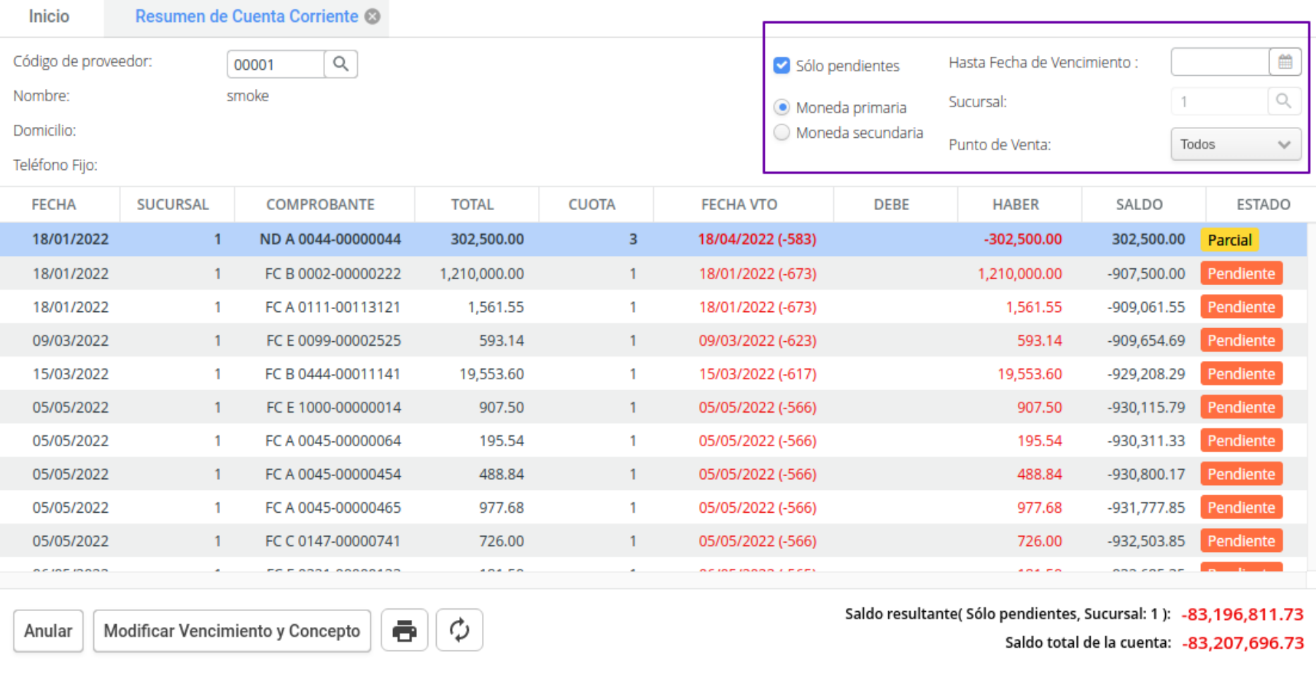Select the Moneda secundaria radio option
Image resolution: width=1316 pixels, height=688 pixels.
pos(782,132)
